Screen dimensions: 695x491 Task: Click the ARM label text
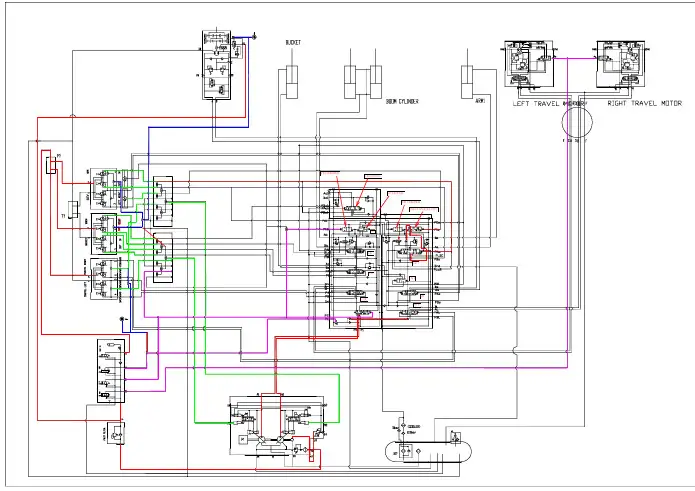point(480,101)
